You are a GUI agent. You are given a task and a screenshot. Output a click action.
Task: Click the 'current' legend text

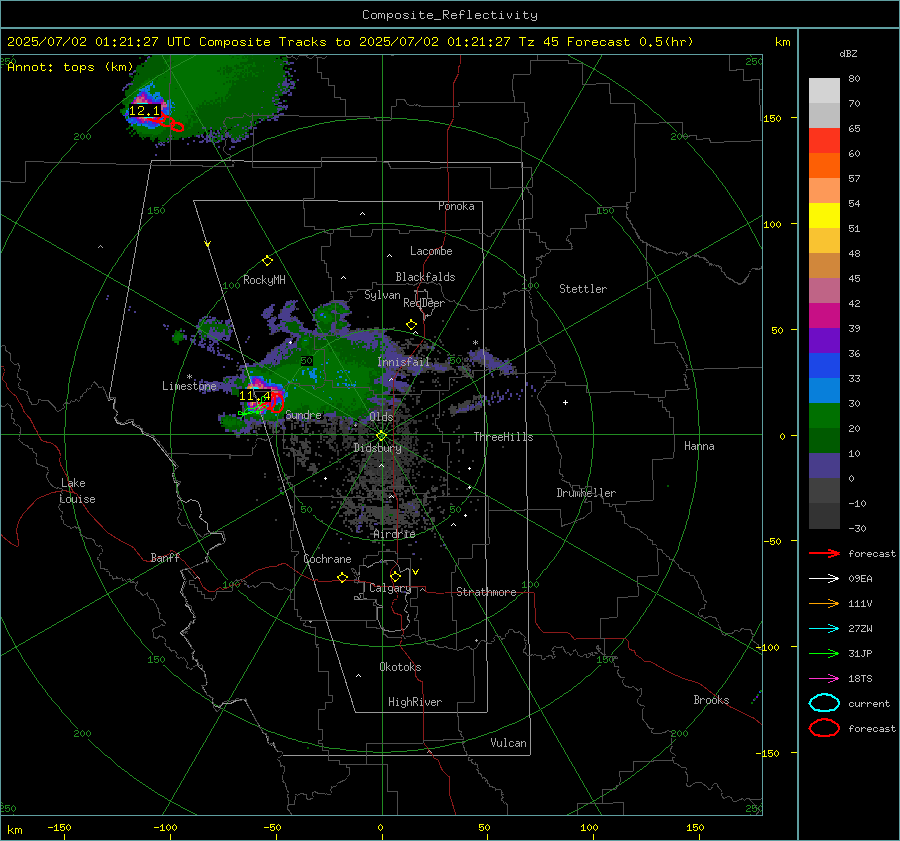[869, 703]
